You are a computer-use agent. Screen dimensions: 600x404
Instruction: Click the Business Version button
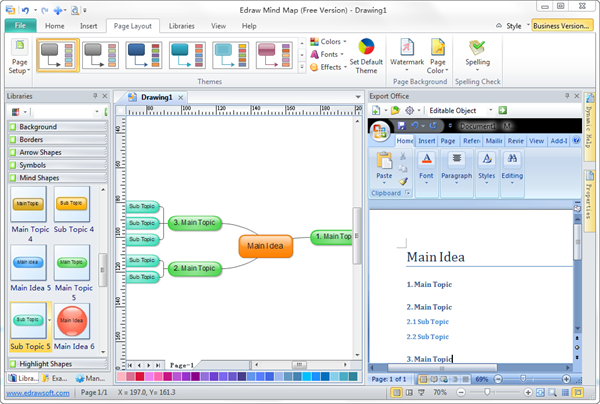(x=561, y=26)
